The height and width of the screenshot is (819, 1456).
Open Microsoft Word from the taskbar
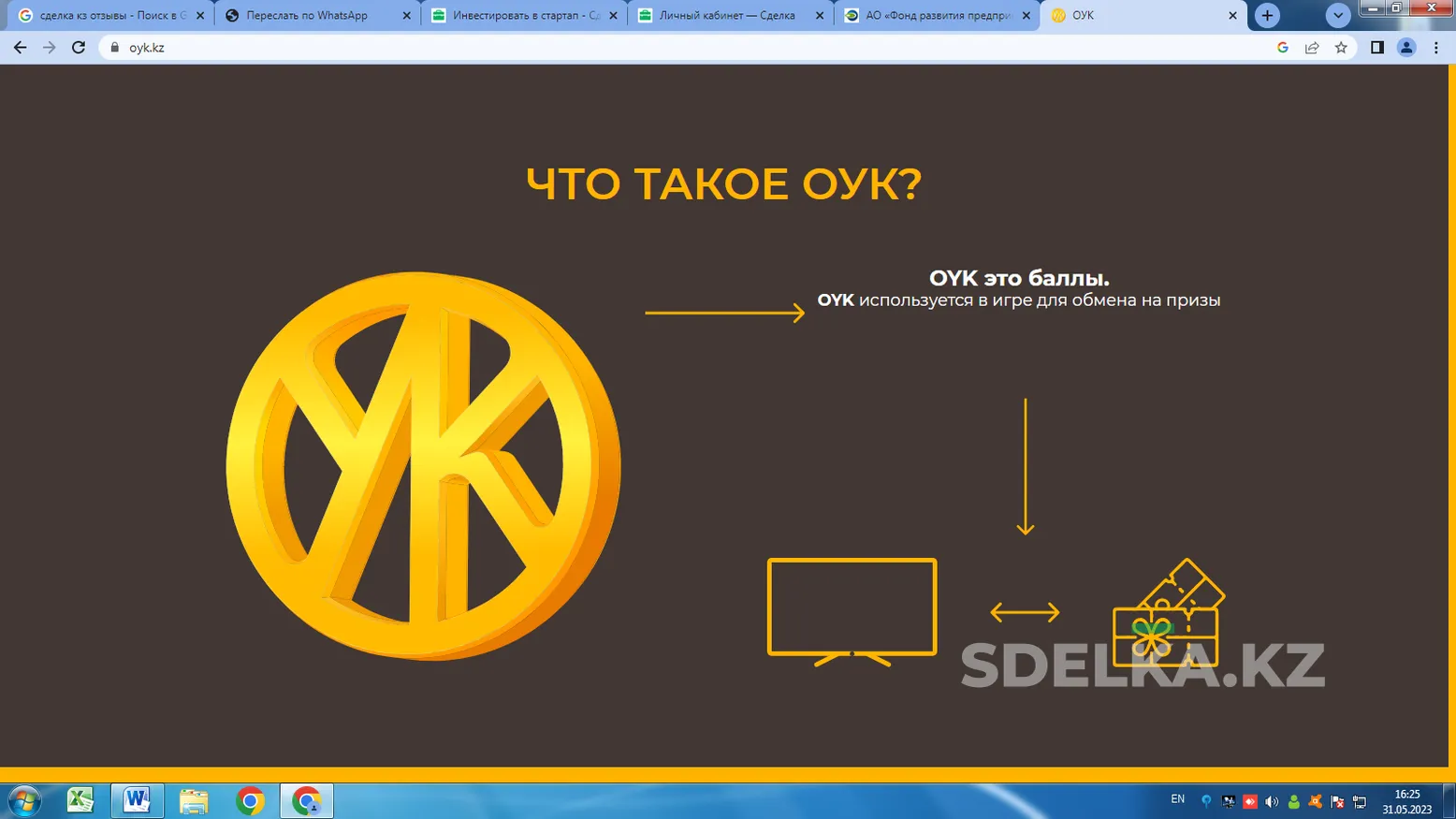137,800
